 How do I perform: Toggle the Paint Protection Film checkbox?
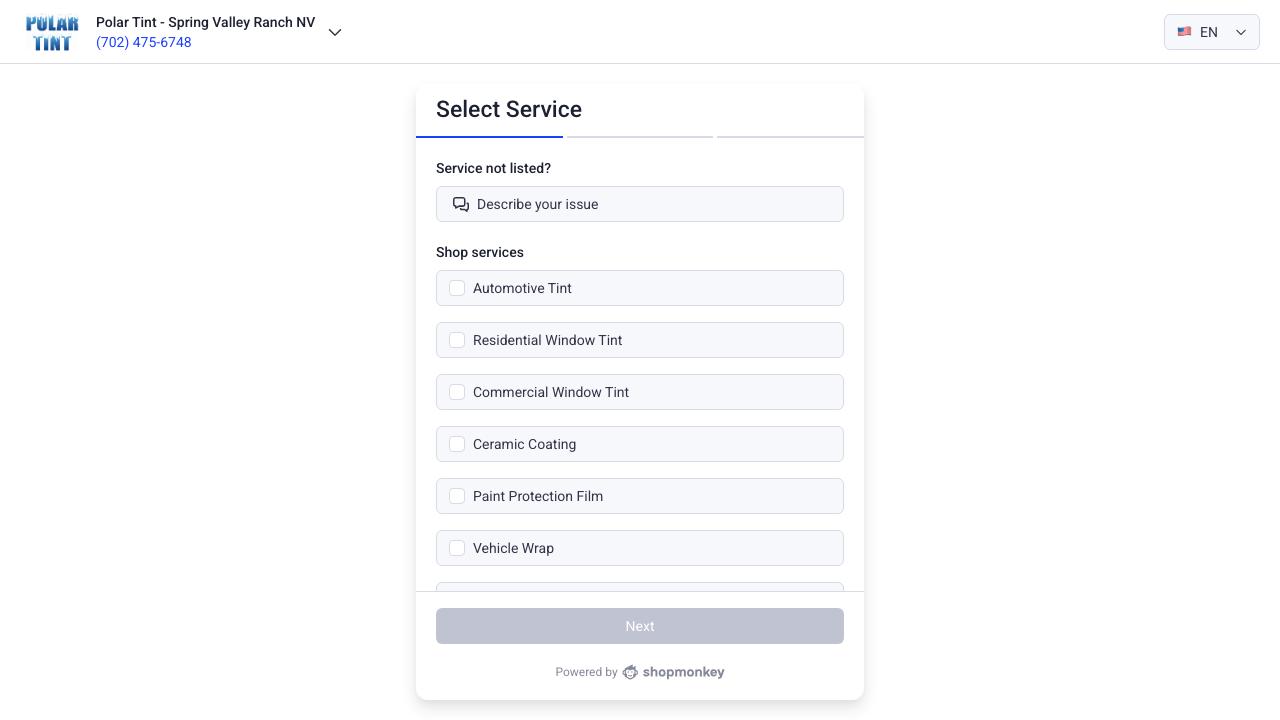coord(457,496)
